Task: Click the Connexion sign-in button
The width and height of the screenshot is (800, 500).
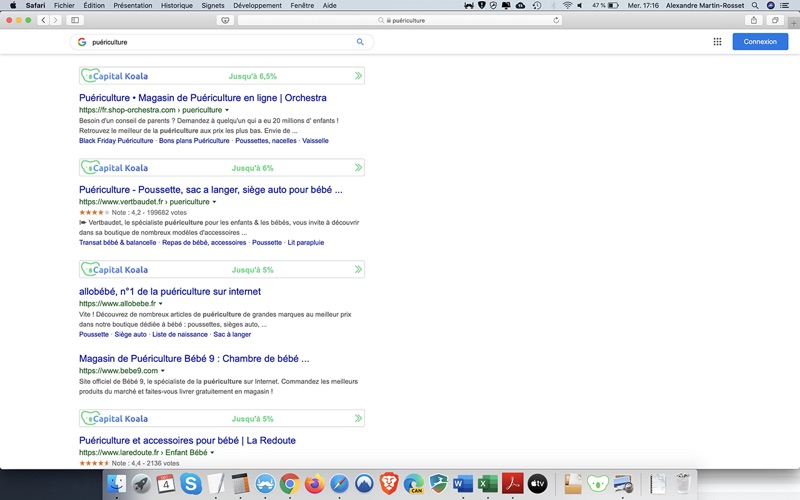Action: (x=760, y=41)
